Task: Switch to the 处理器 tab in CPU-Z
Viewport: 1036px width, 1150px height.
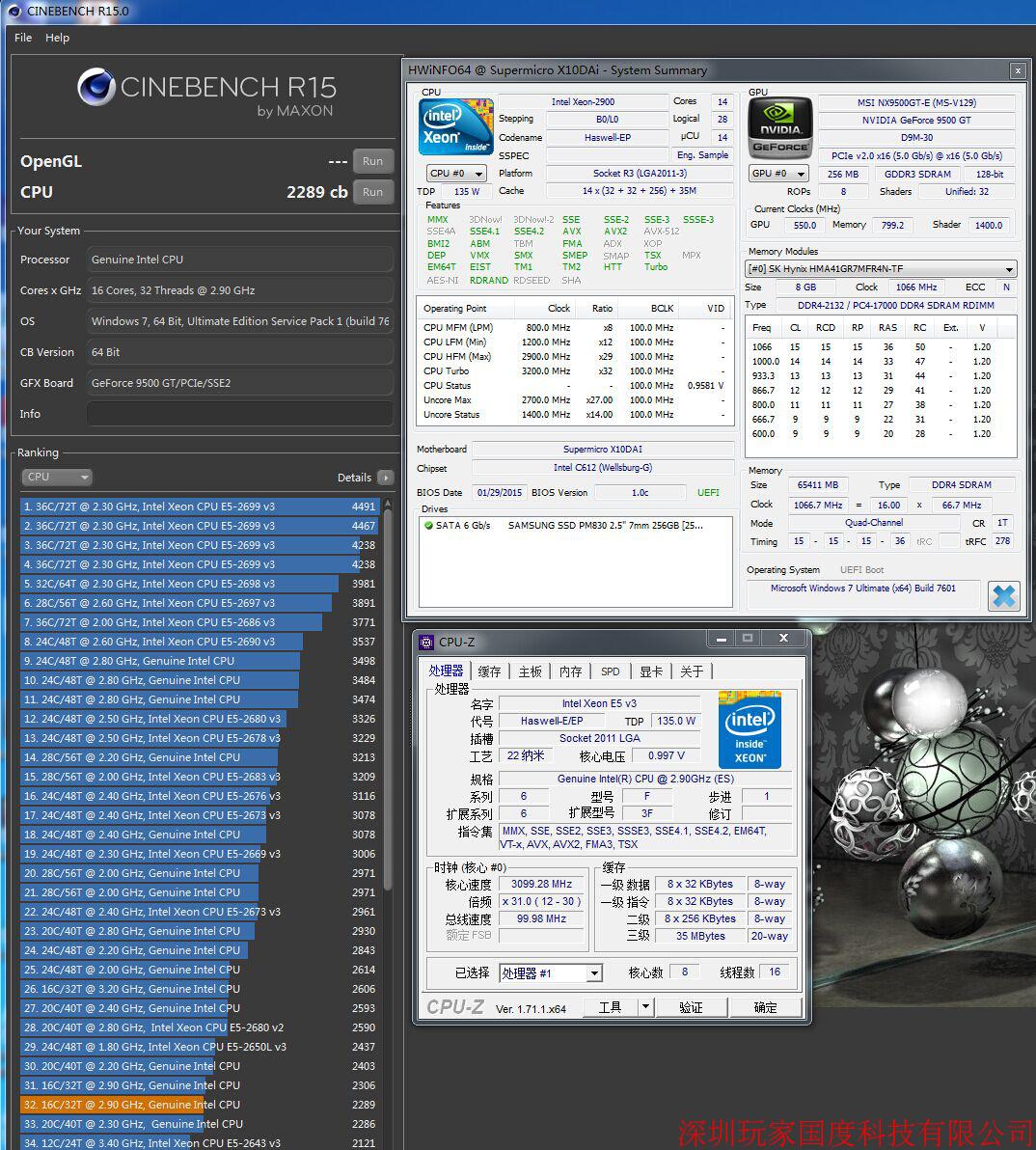Action: 447,671
